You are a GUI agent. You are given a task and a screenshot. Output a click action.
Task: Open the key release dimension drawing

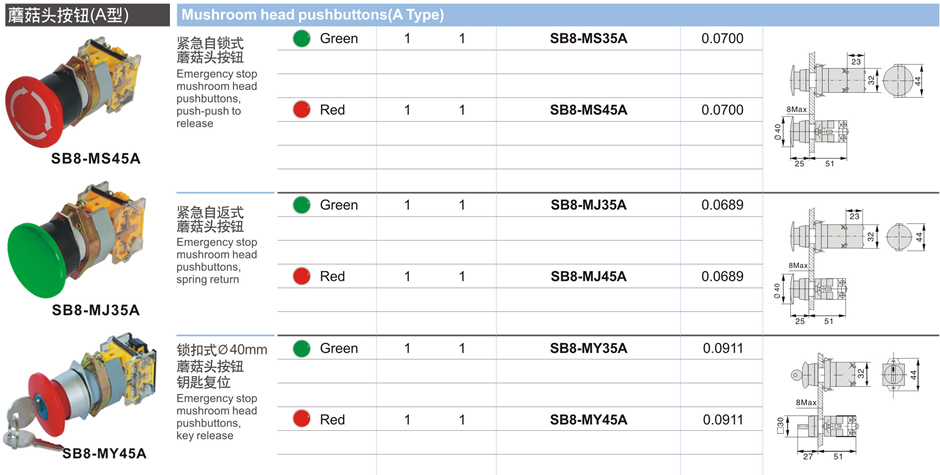click(850, 405)
